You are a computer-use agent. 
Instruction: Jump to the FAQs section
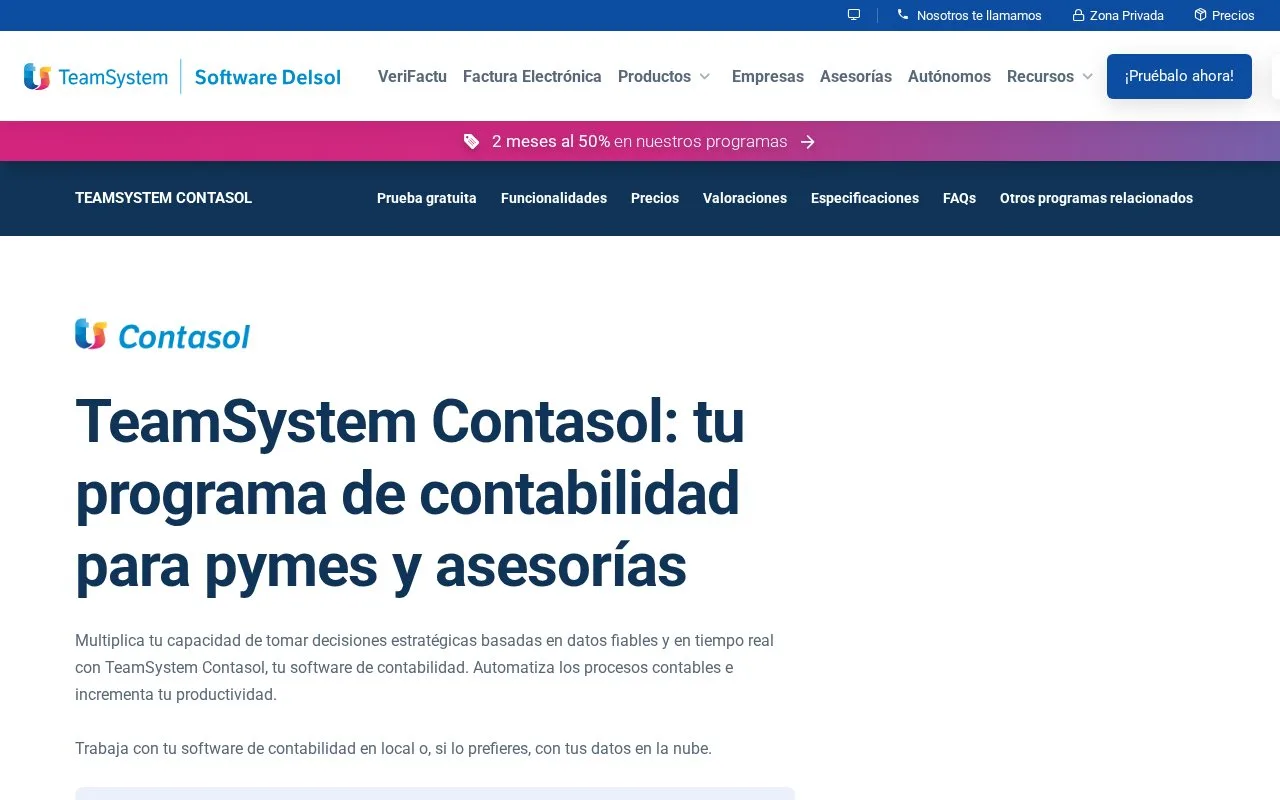tap(959, 198)
